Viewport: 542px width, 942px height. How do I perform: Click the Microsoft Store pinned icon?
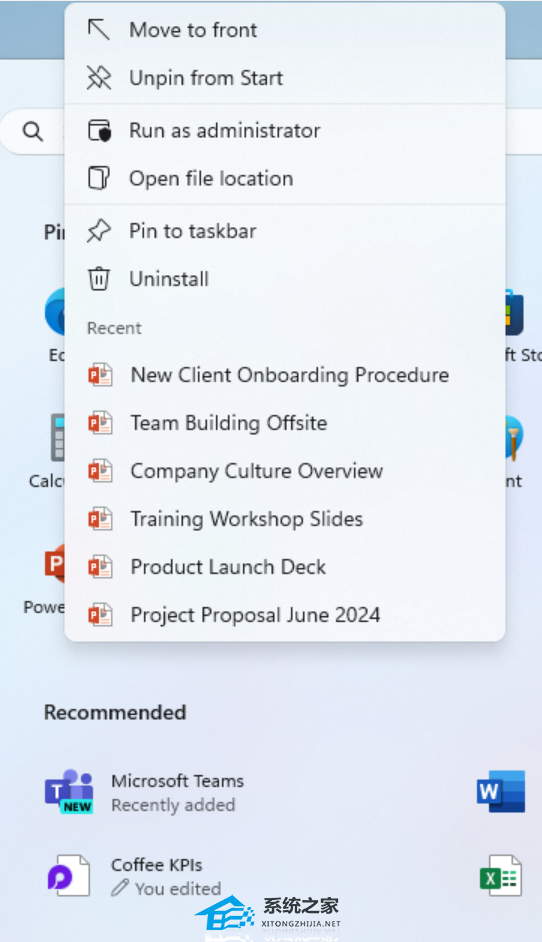[x=515, y=312]
